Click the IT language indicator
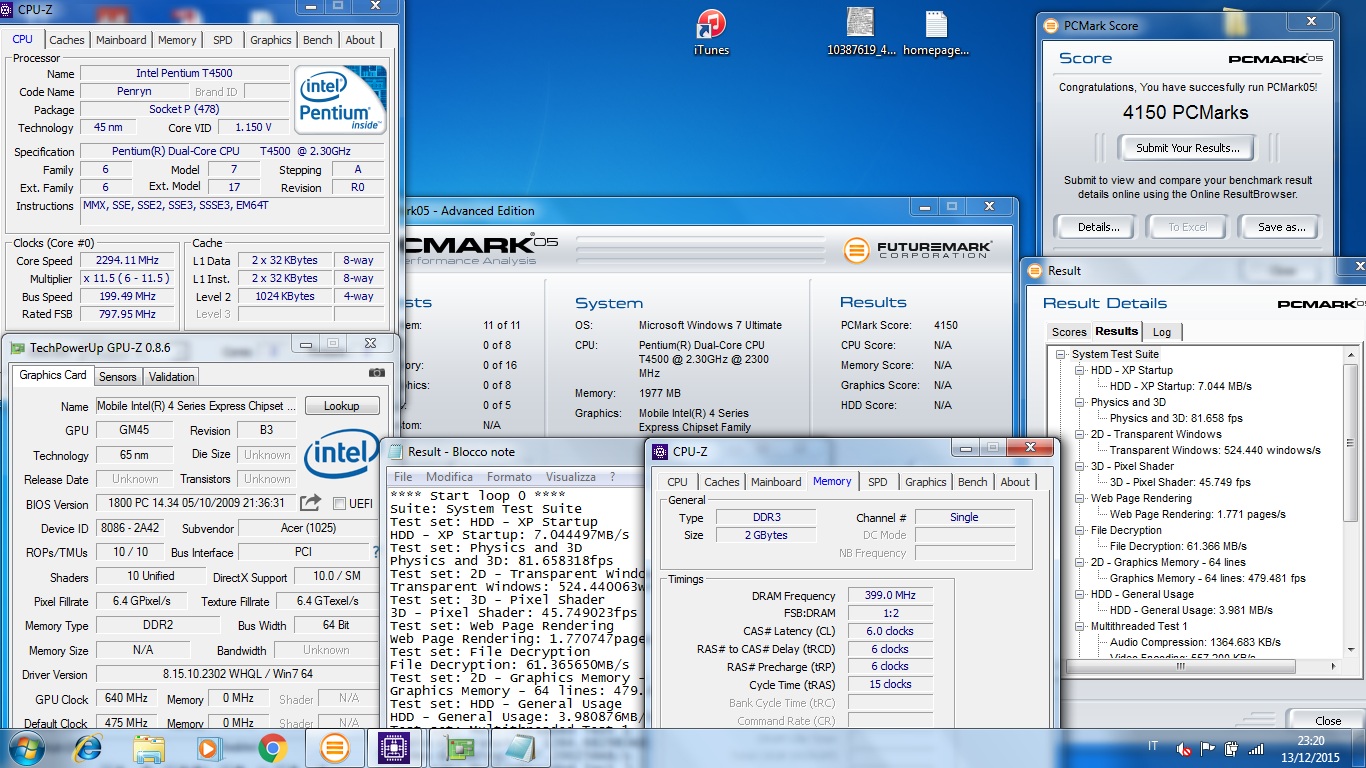This screenshot has width=1366, height=768. [x=1153, y=747]
